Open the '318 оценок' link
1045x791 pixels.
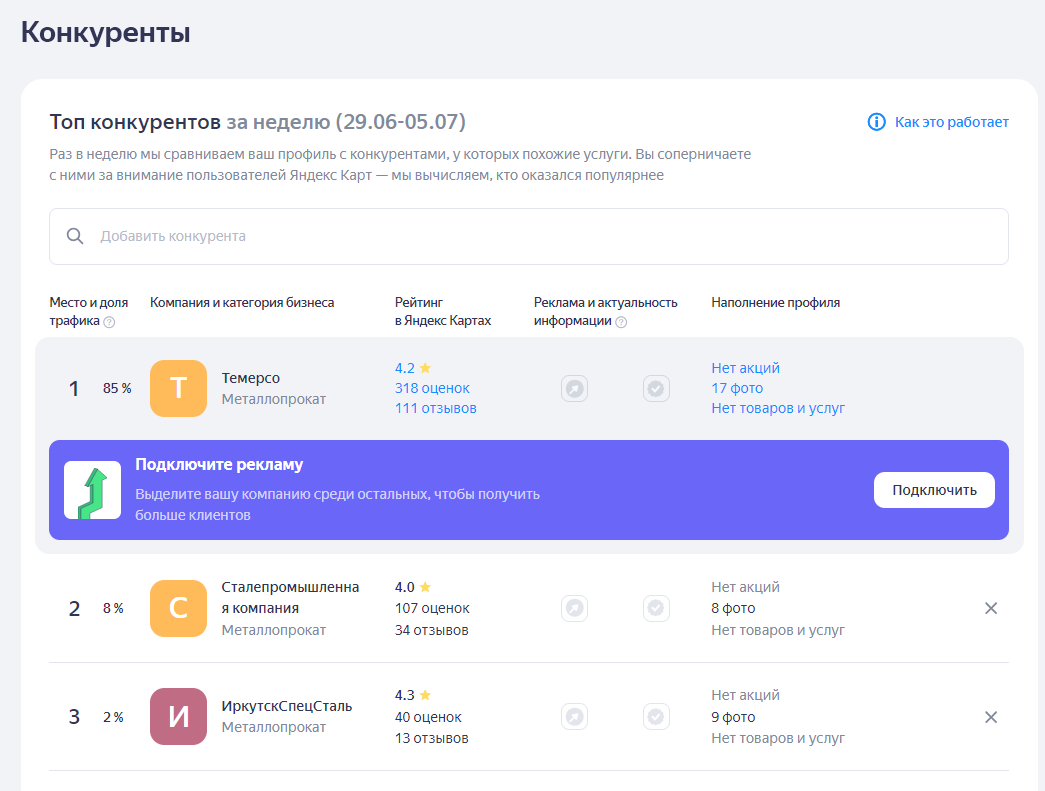[432, 388]
